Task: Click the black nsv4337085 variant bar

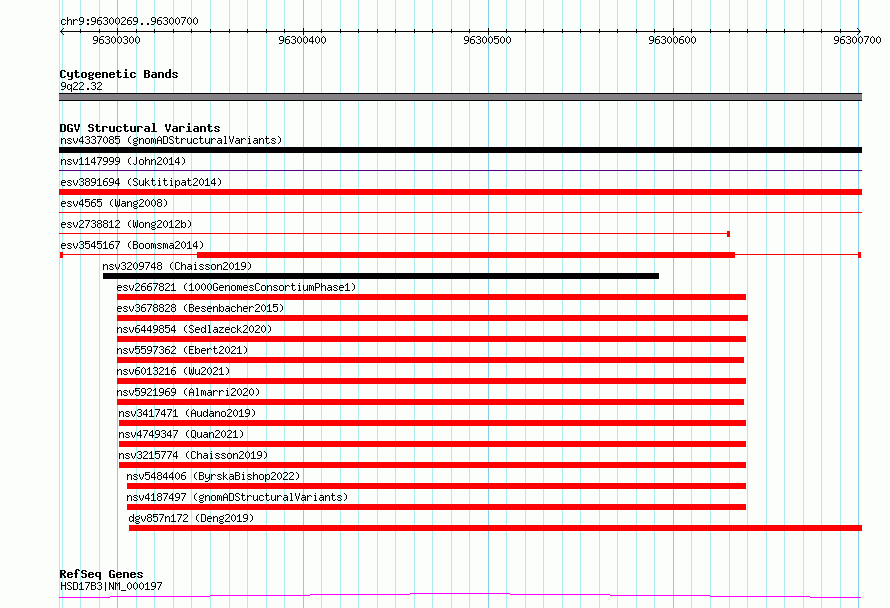Action: pyautogui.click(x=460, y=150)
